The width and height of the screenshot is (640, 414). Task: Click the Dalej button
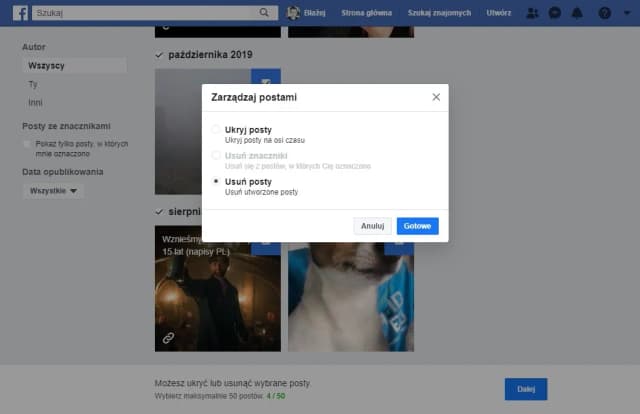pyautogui.click(x=525, y=389)
